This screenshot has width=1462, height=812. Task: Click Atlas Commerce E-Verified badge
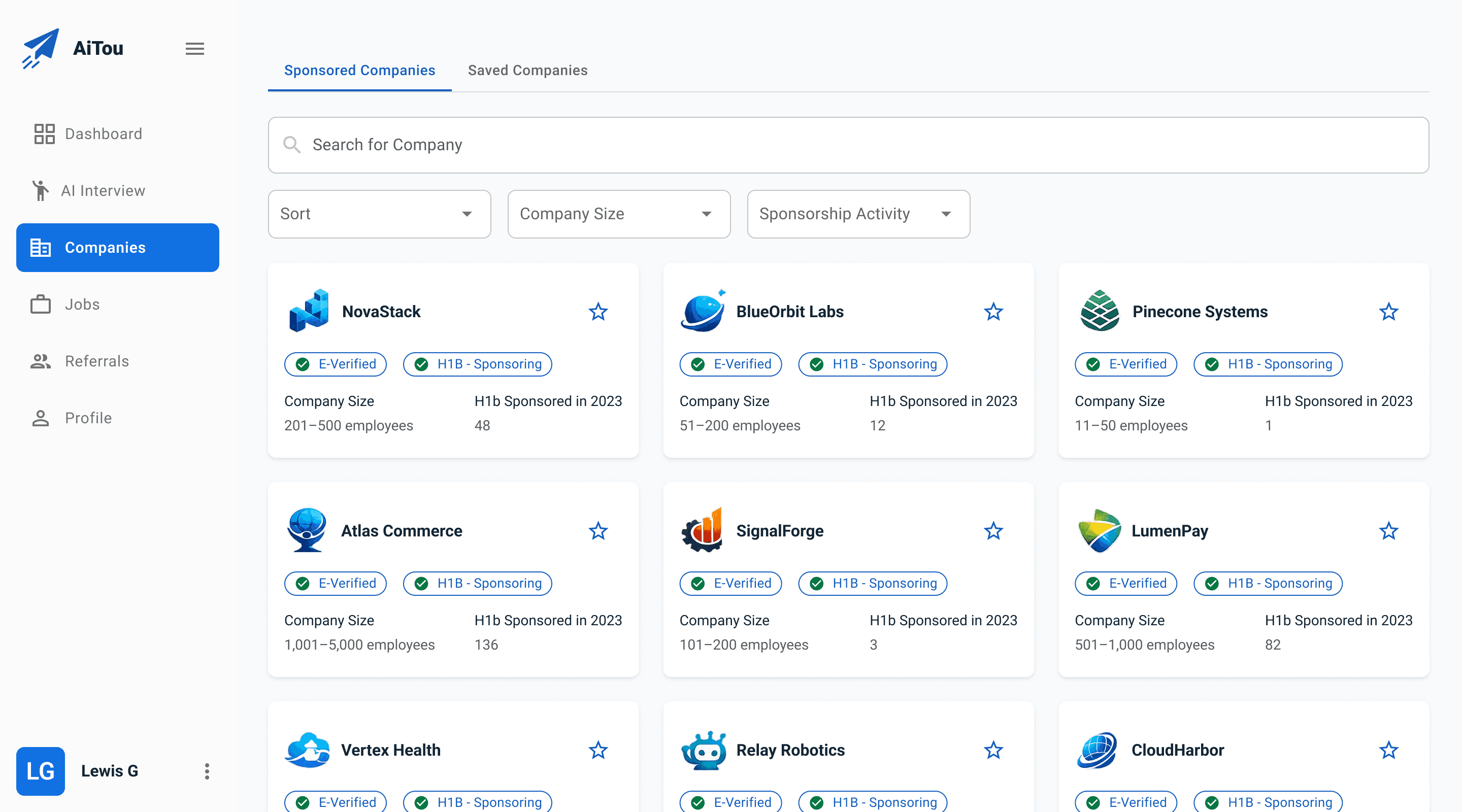click(x=336, y=583)
